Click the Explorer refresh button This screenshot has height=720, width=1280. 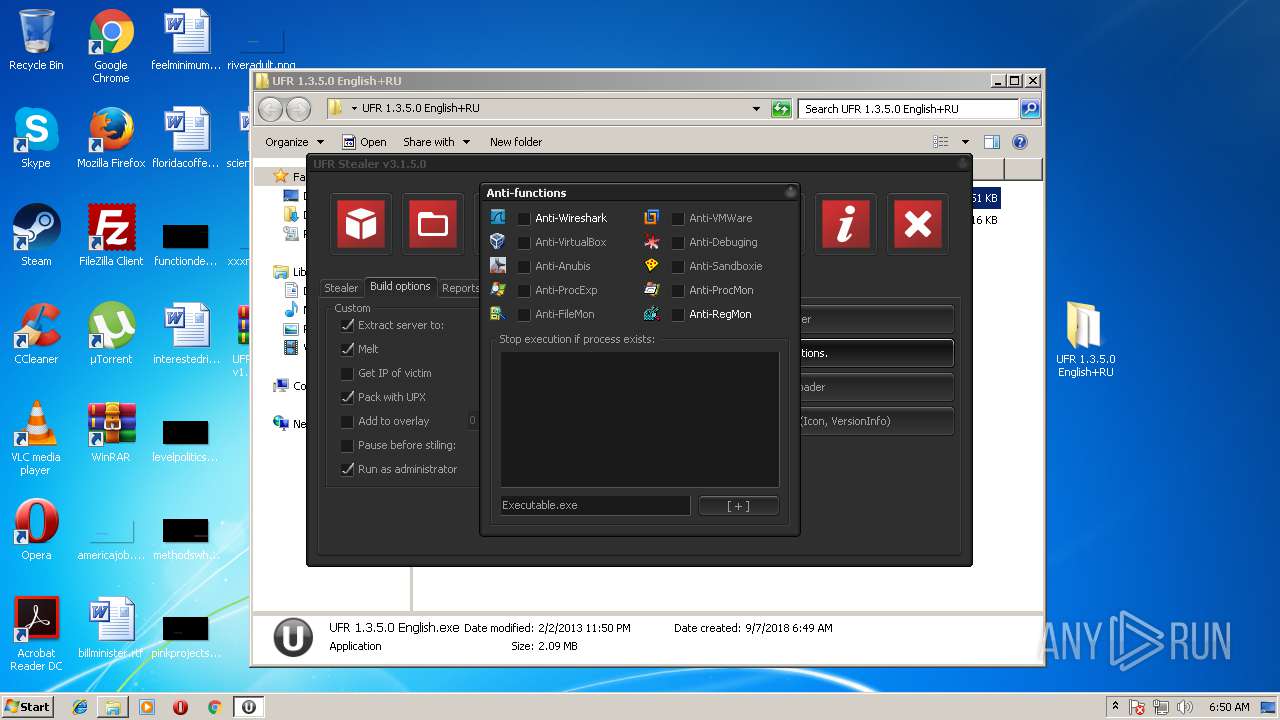coord(781,109)
